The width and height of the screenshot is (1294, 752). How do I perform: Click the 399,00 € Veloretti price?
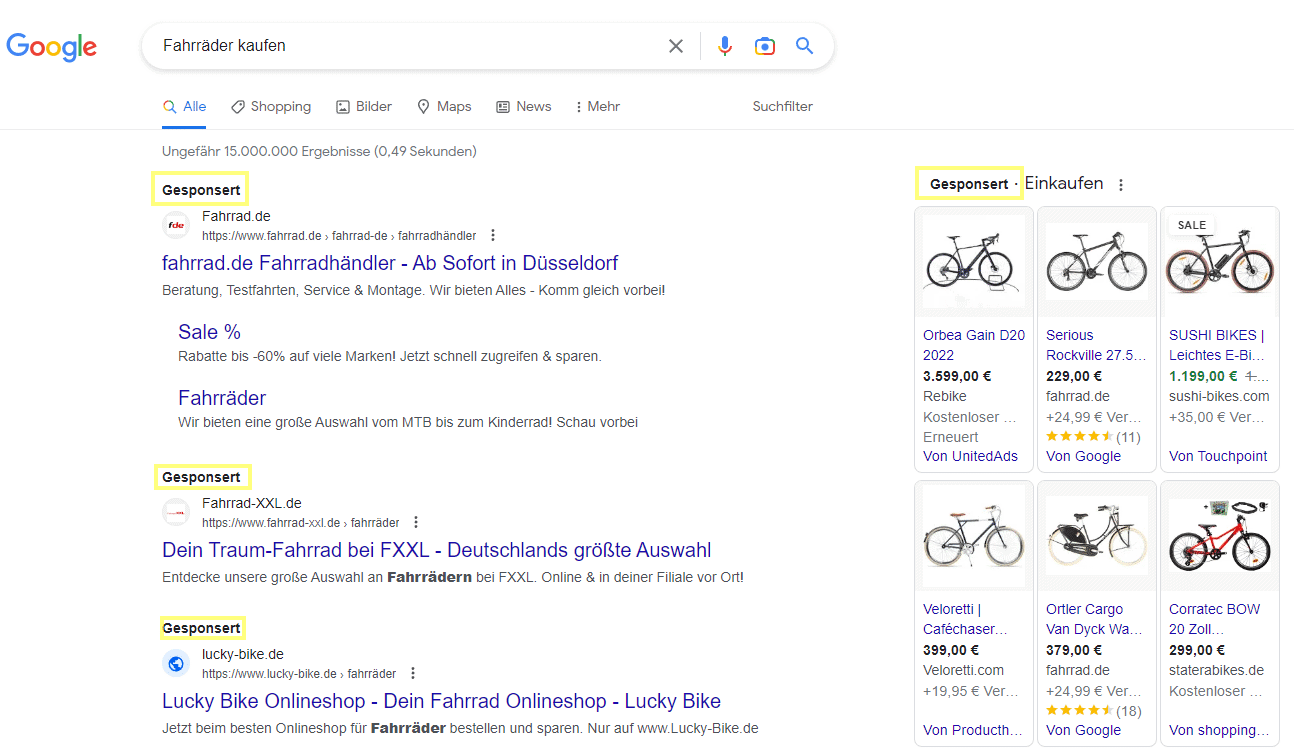click(x=951, y=650)
